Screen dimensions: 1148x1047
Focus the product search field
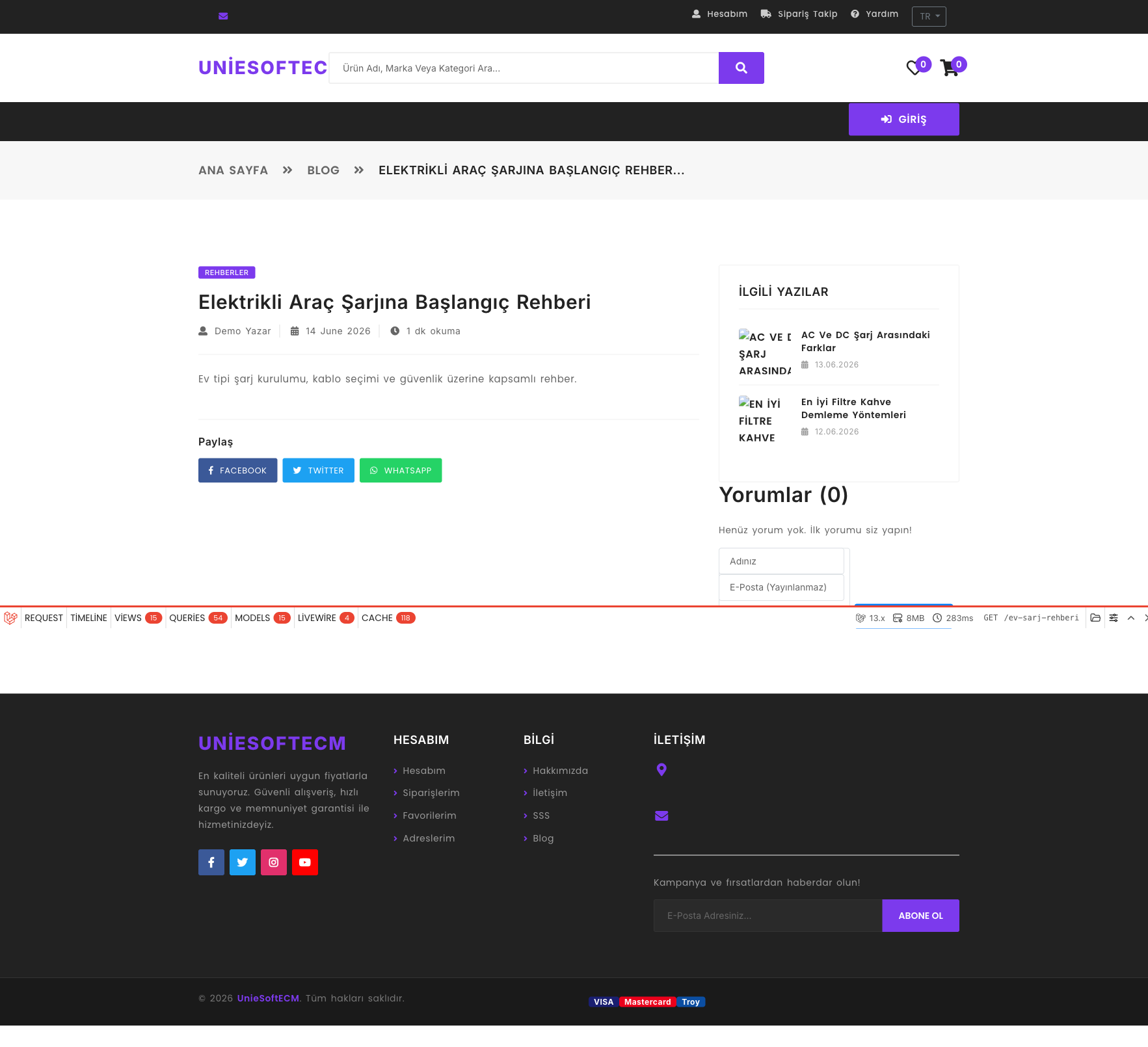pyautogui.click(x=524, y=68)
